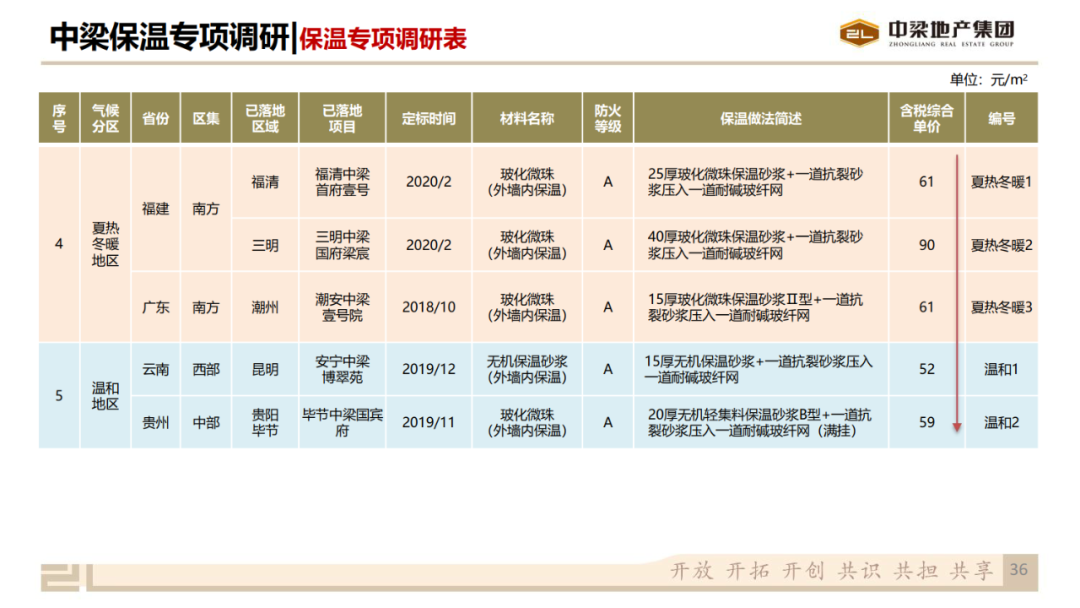1080x608 pixels.
Task: Select the 贵州 province cell
Action: click(156, 422)
